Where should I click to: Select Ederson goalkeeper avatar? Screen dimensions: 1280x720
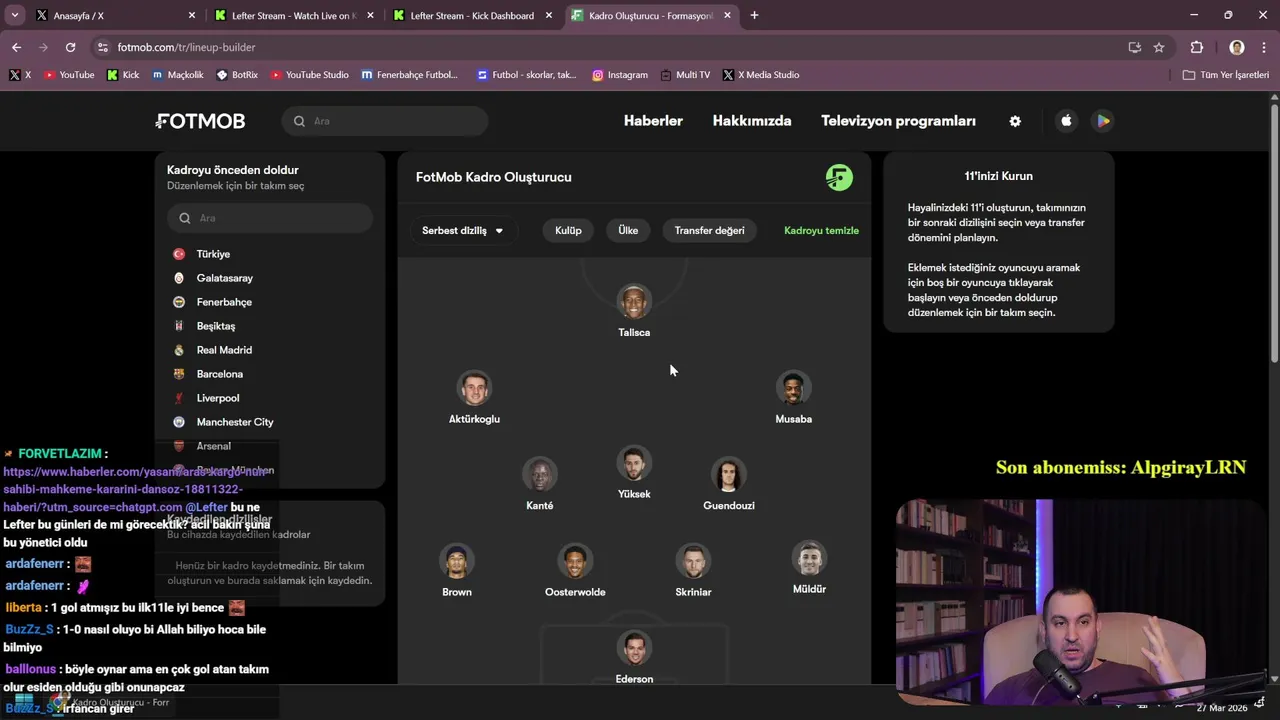634,648
